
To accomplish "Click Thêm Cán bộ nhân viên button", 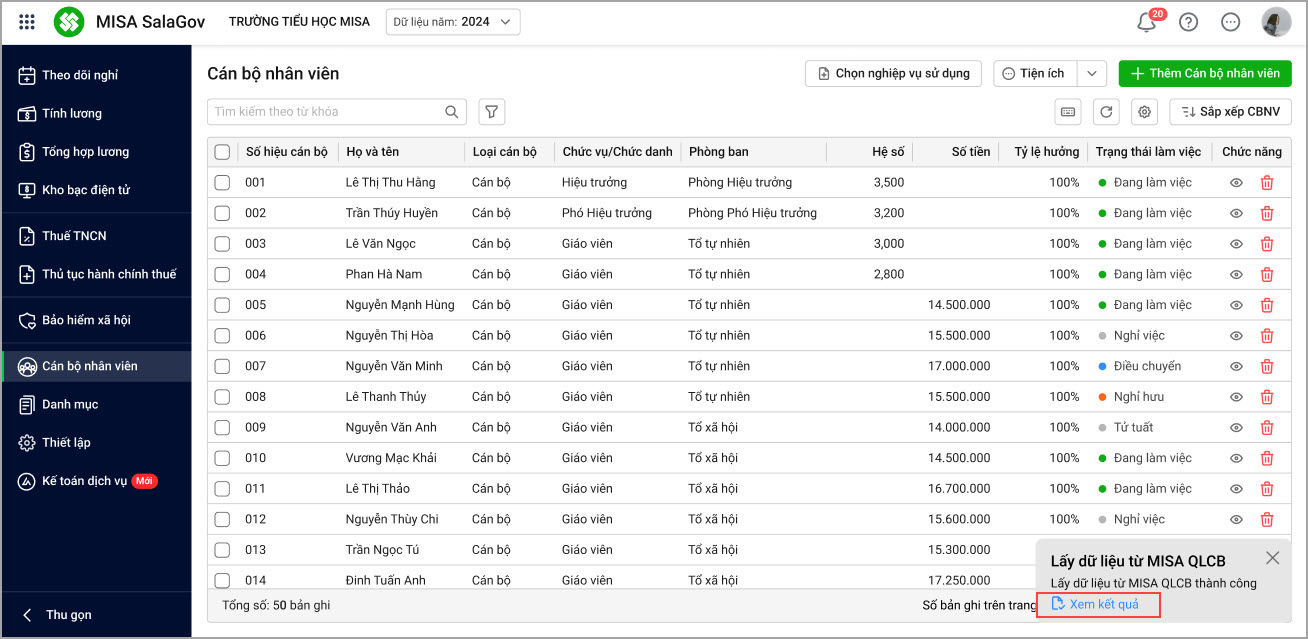I will tap(1204, 74).
